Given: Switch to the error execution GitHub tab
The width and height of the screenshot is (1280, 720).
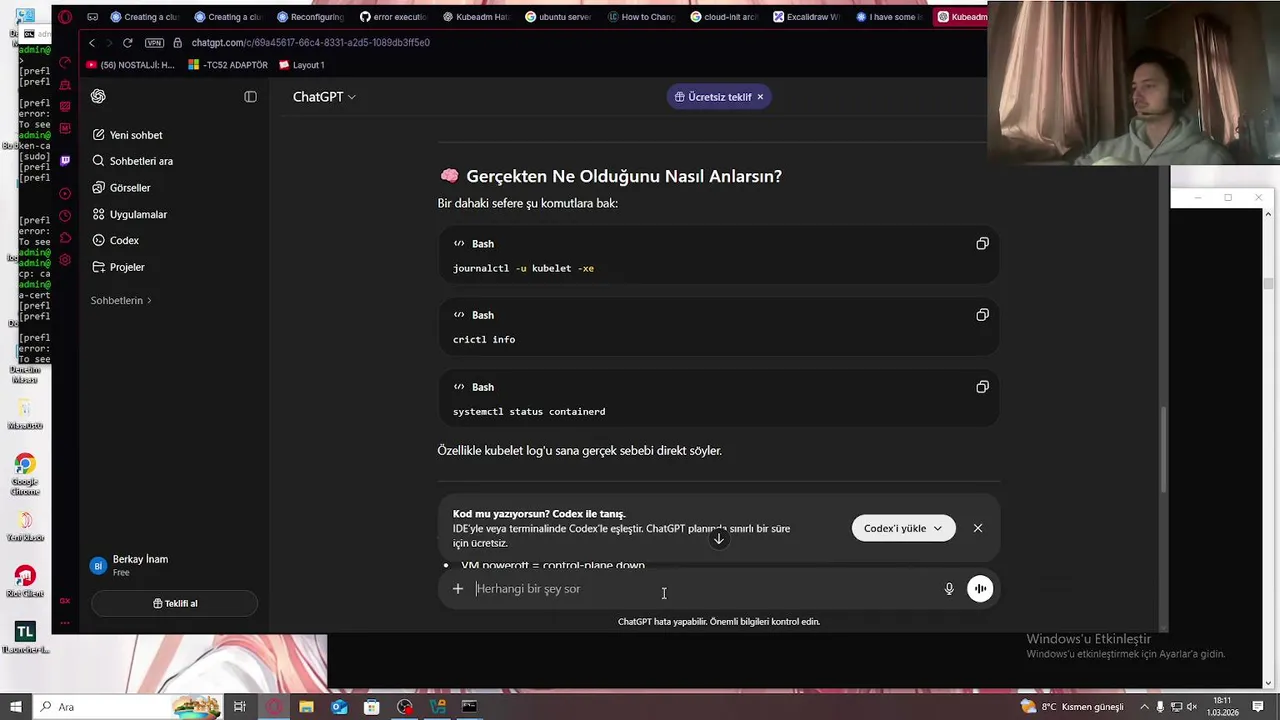Looking at the screenshot, I should 394,17.
